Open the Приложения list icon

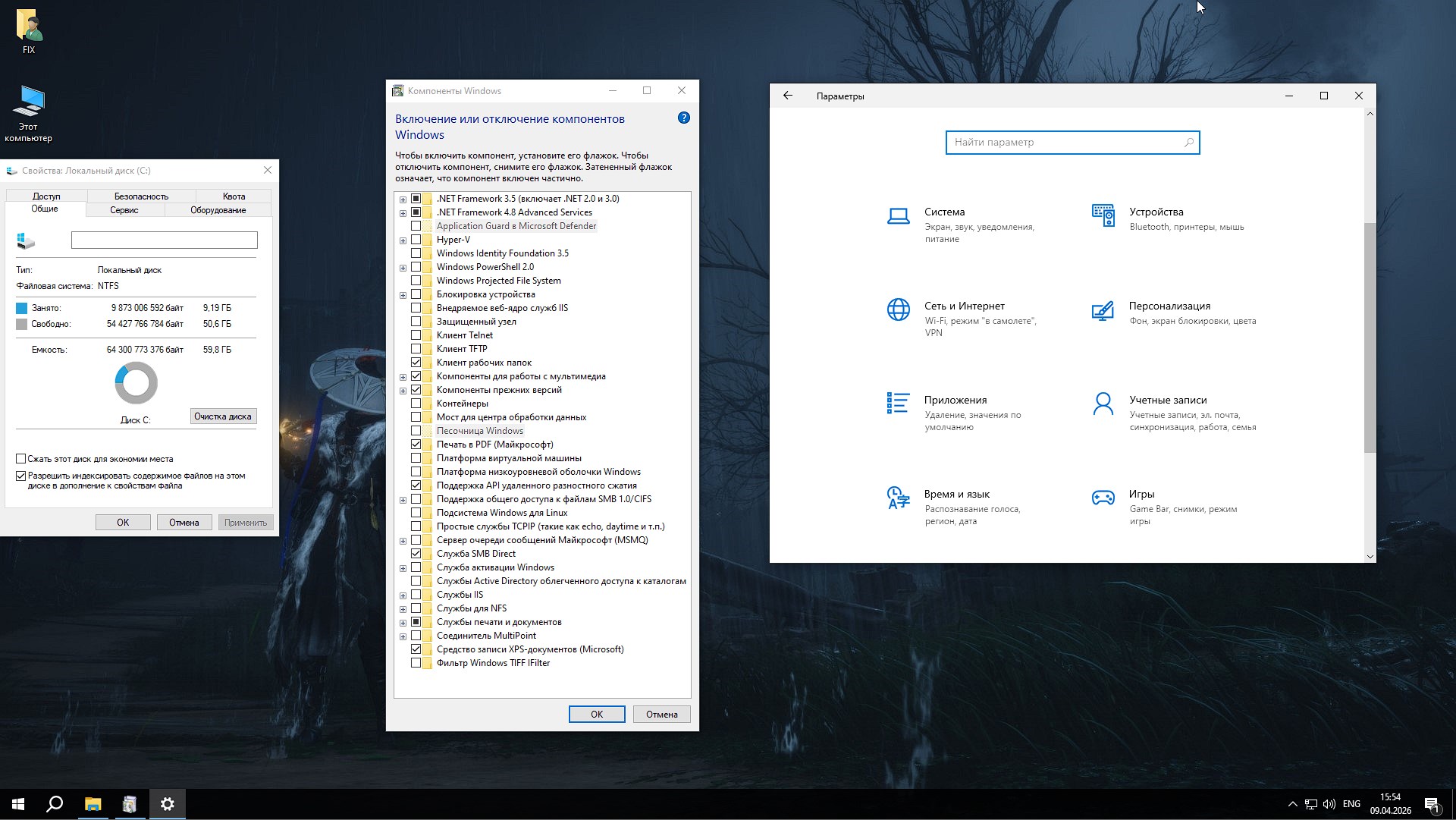point(898,403)
